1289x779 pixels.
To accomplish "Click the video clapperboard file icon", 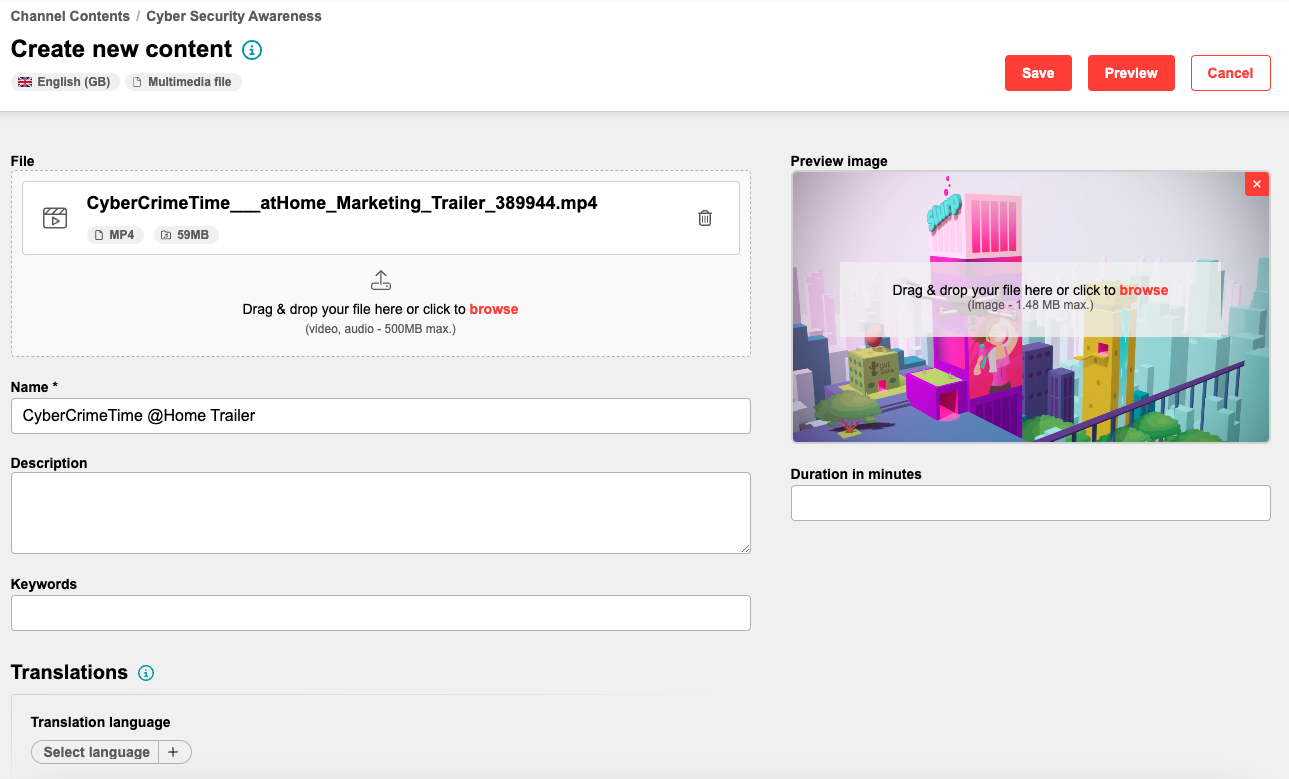I will tap(55, 218).
